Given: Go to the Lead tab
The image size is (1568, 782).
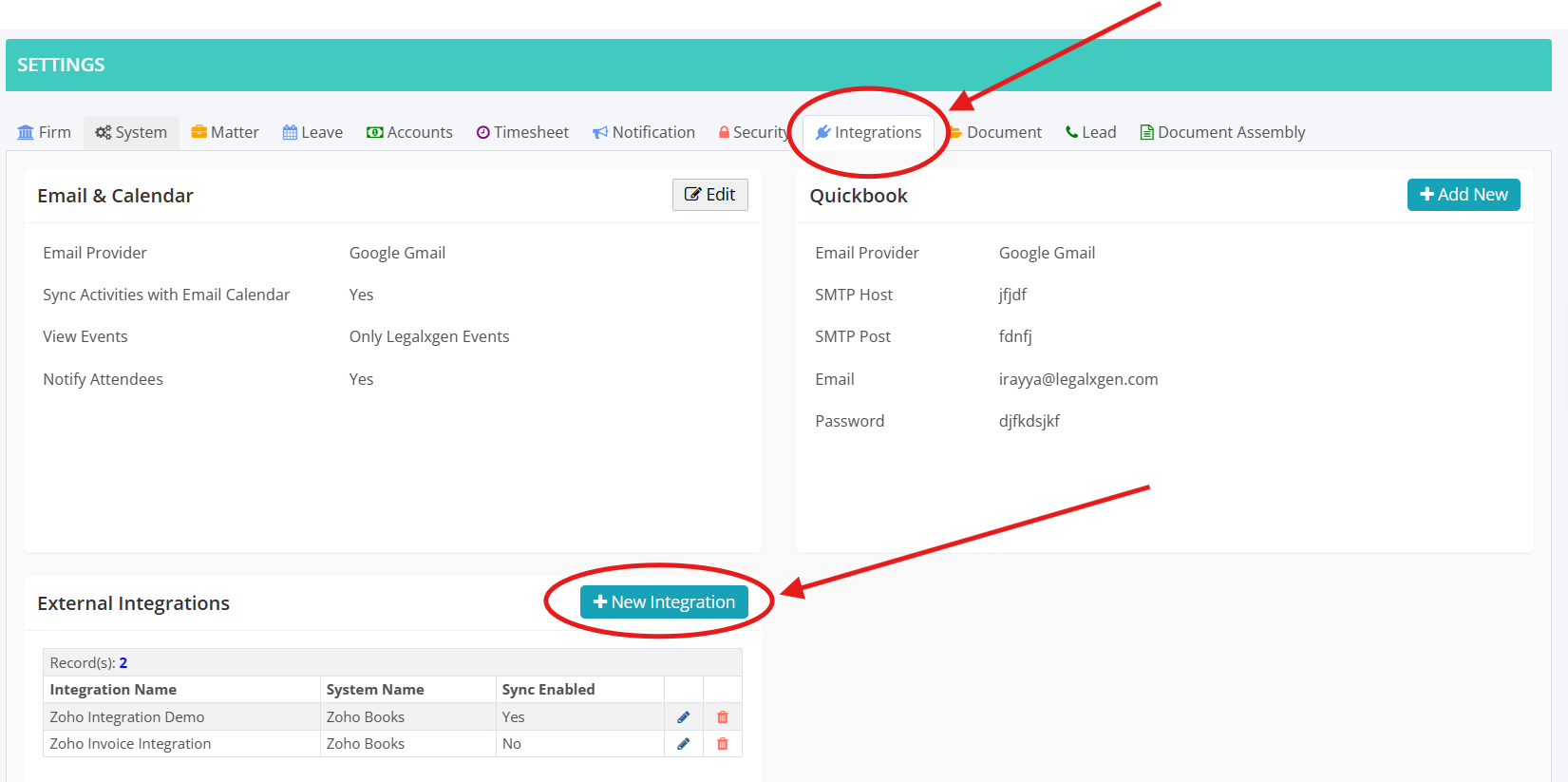Looking at the screenshot, I should (x=1090, y=132).
